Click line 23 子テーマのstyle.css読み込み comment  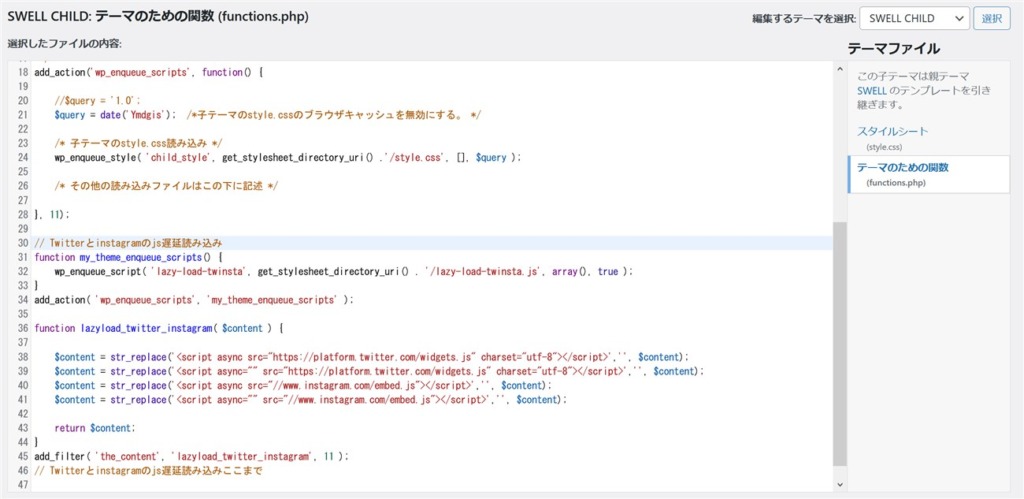140,143
